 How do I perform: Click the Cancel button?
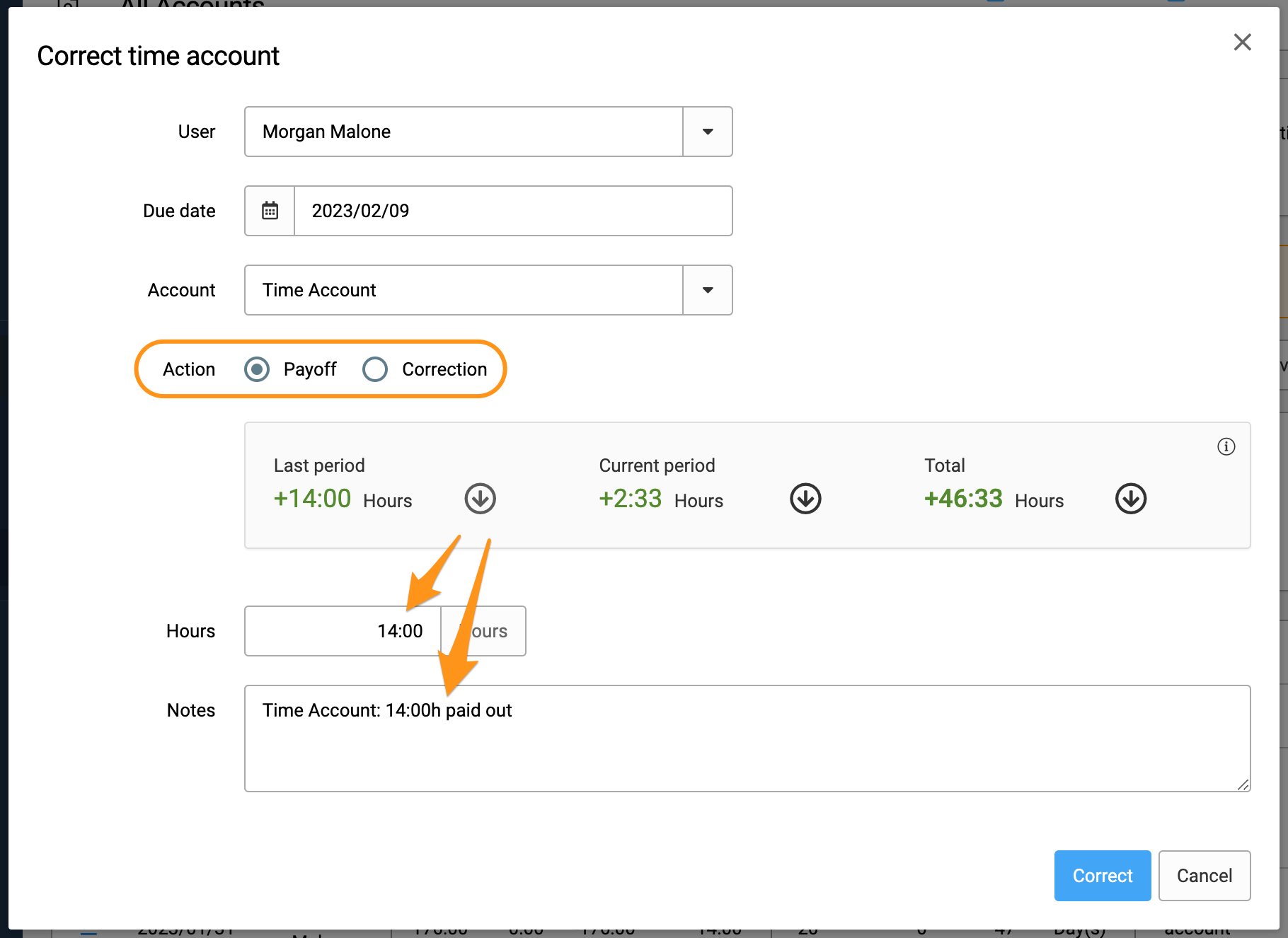[1204, 876]
